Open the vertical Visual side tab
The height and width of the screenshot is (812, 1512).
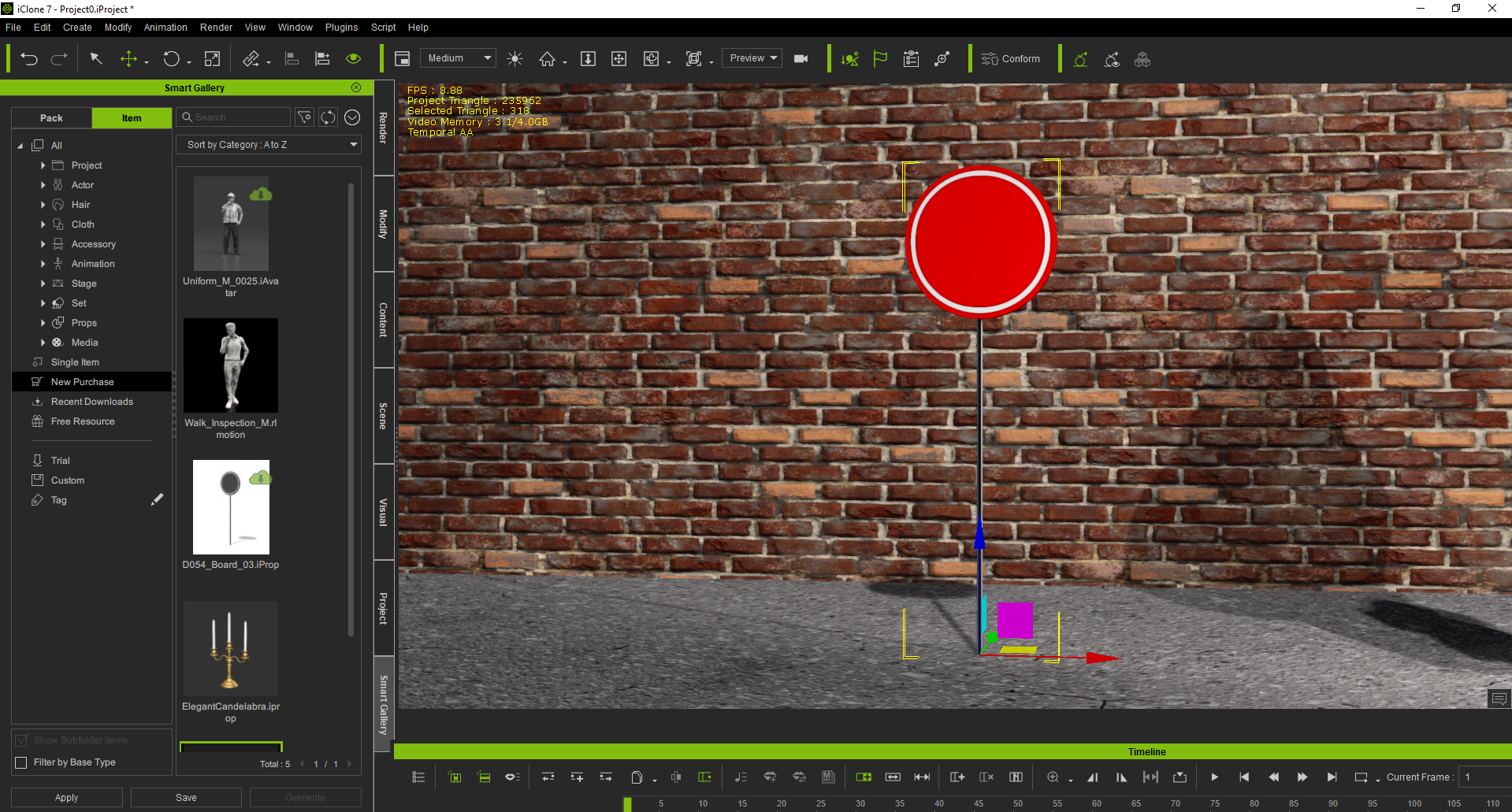[x=384, y=512]
